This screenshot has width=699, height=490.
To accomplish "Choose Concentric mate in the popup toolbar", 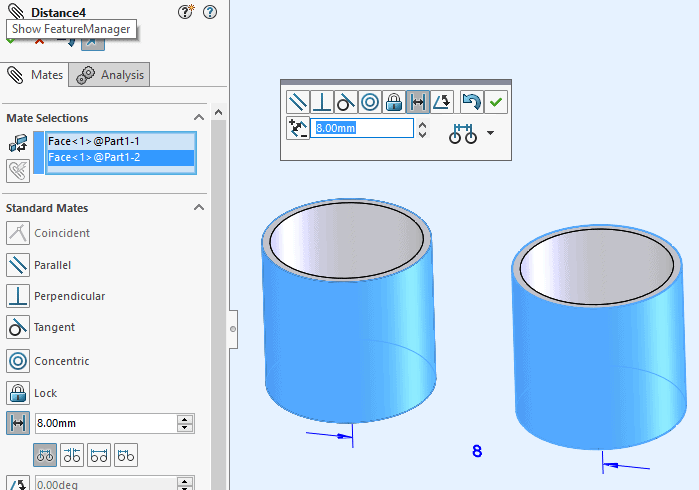I will coord(370,101).
